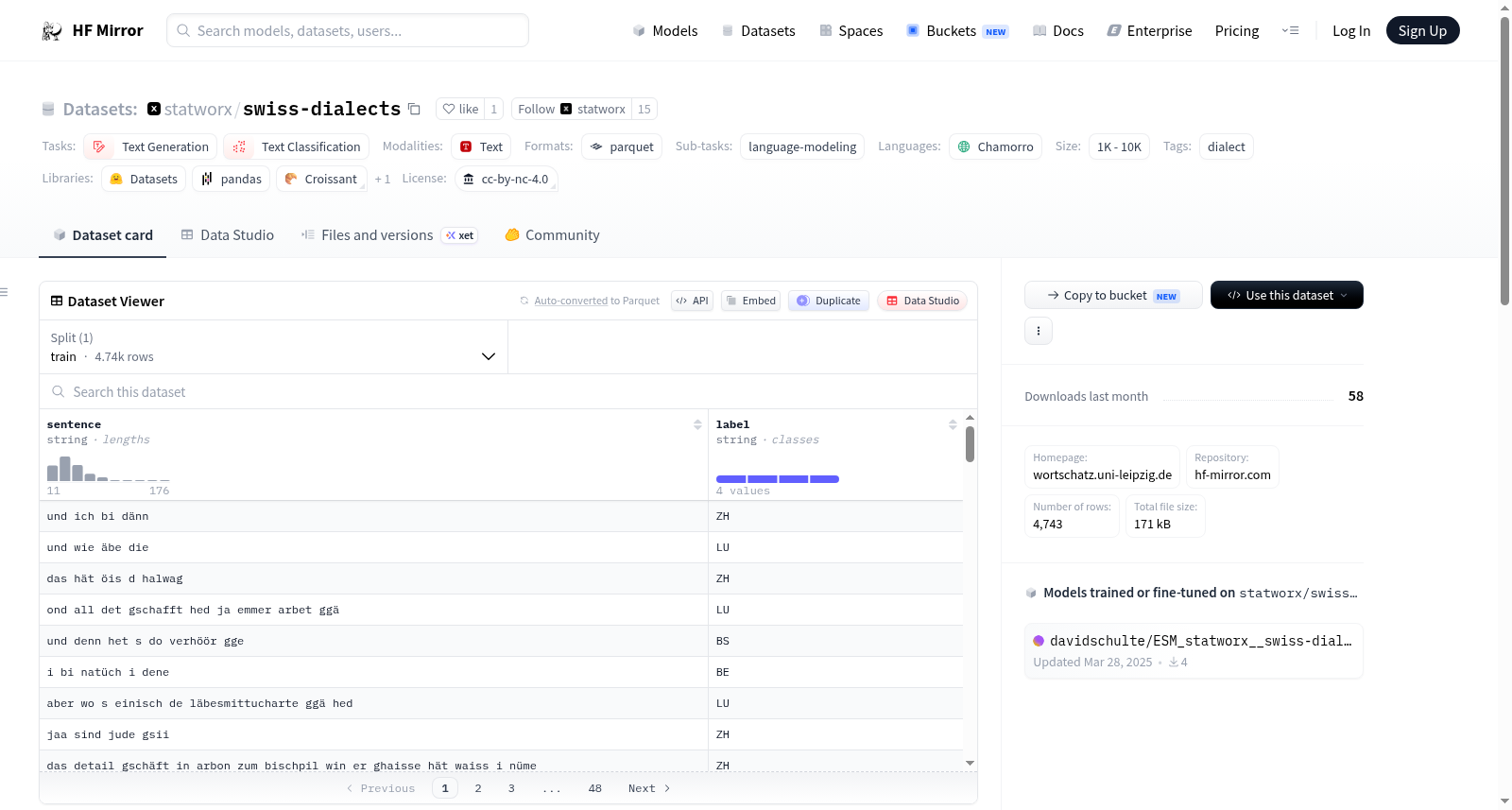Click the heart like button

click(x=460, y=109)
